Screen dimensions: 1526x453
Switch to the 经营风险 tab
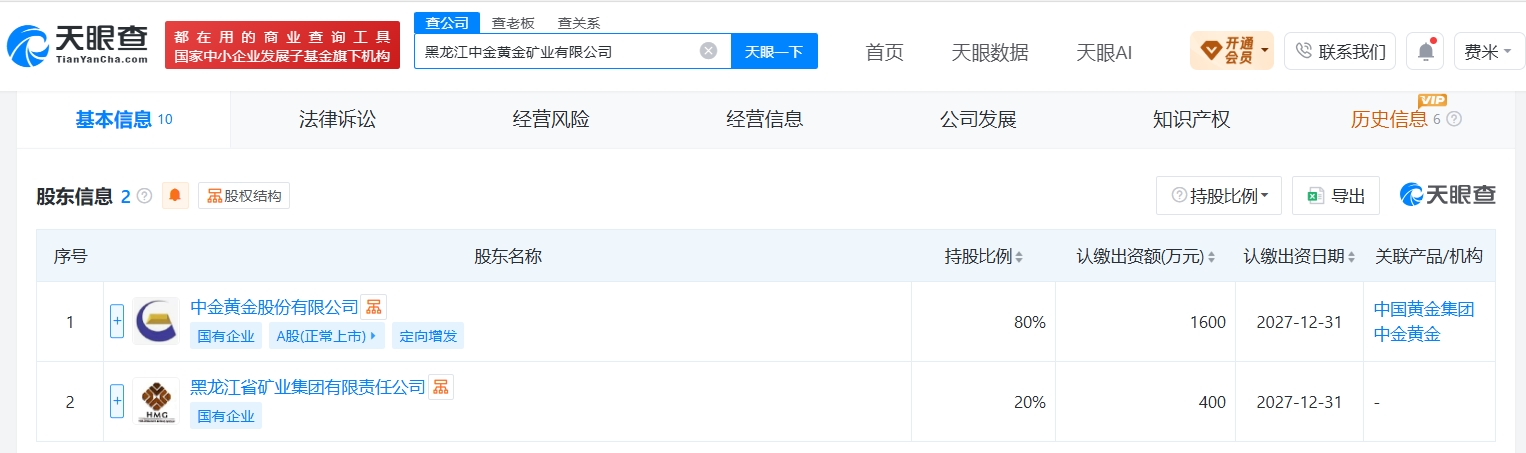pyautogui.click(x=551, y=120)
